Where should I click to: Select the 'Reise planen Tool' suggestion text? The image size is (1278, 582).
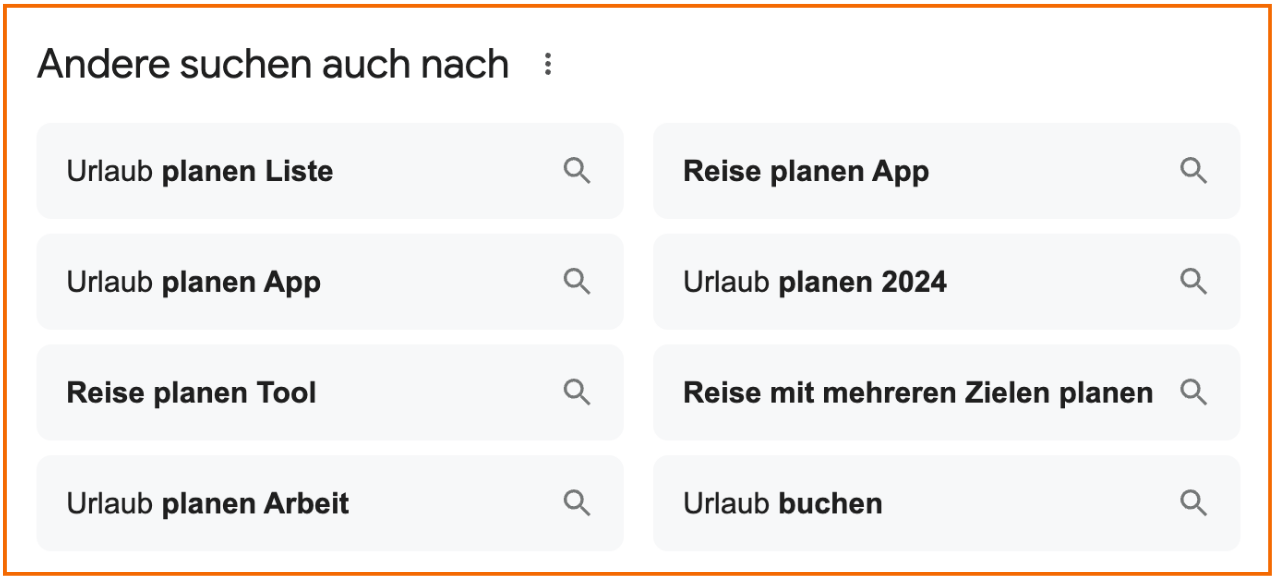pyautogui.click(x=191, y=393)
